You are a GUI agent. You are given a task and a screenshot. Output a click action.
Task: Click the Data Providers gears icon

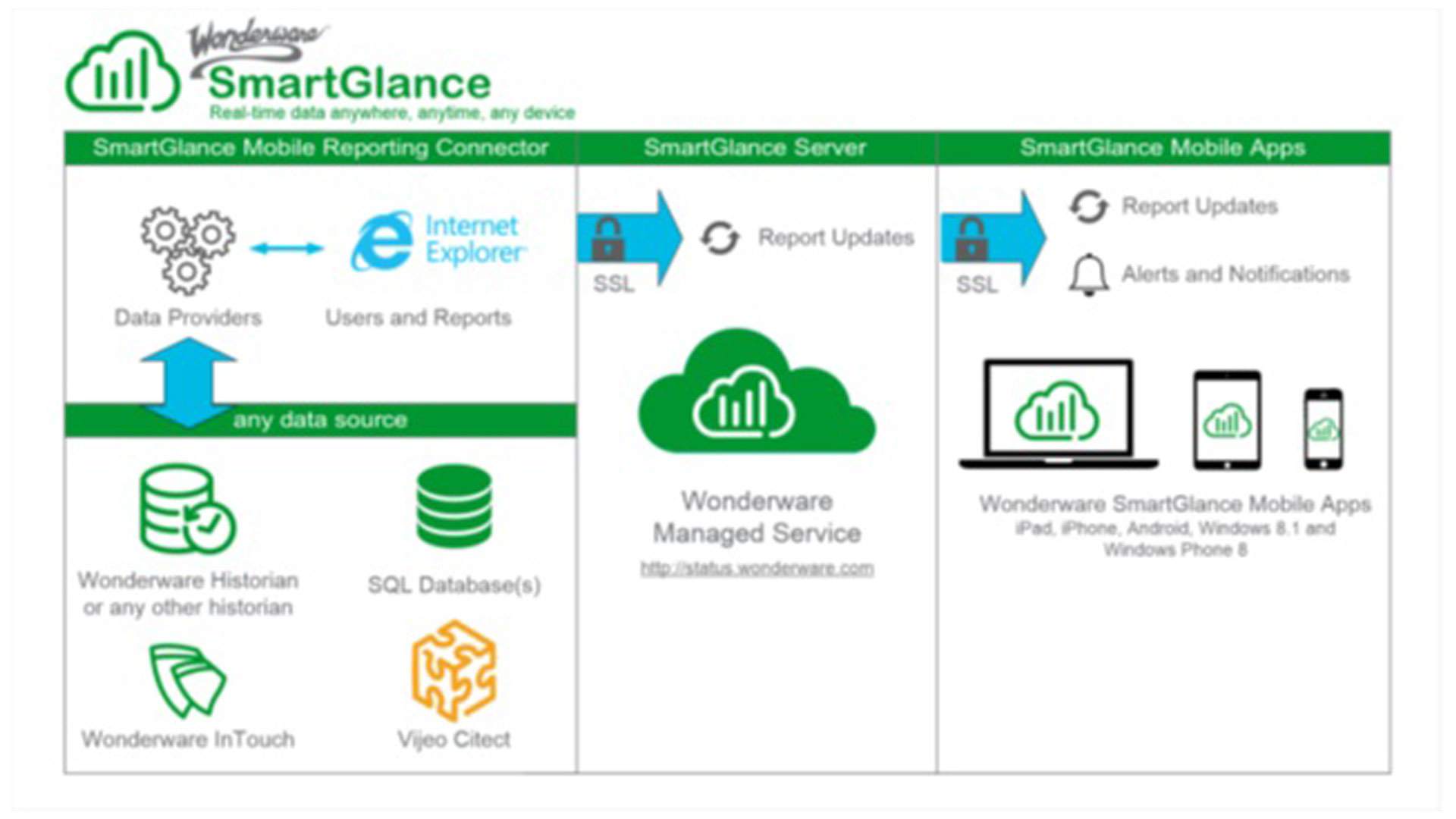click(187, 249)
